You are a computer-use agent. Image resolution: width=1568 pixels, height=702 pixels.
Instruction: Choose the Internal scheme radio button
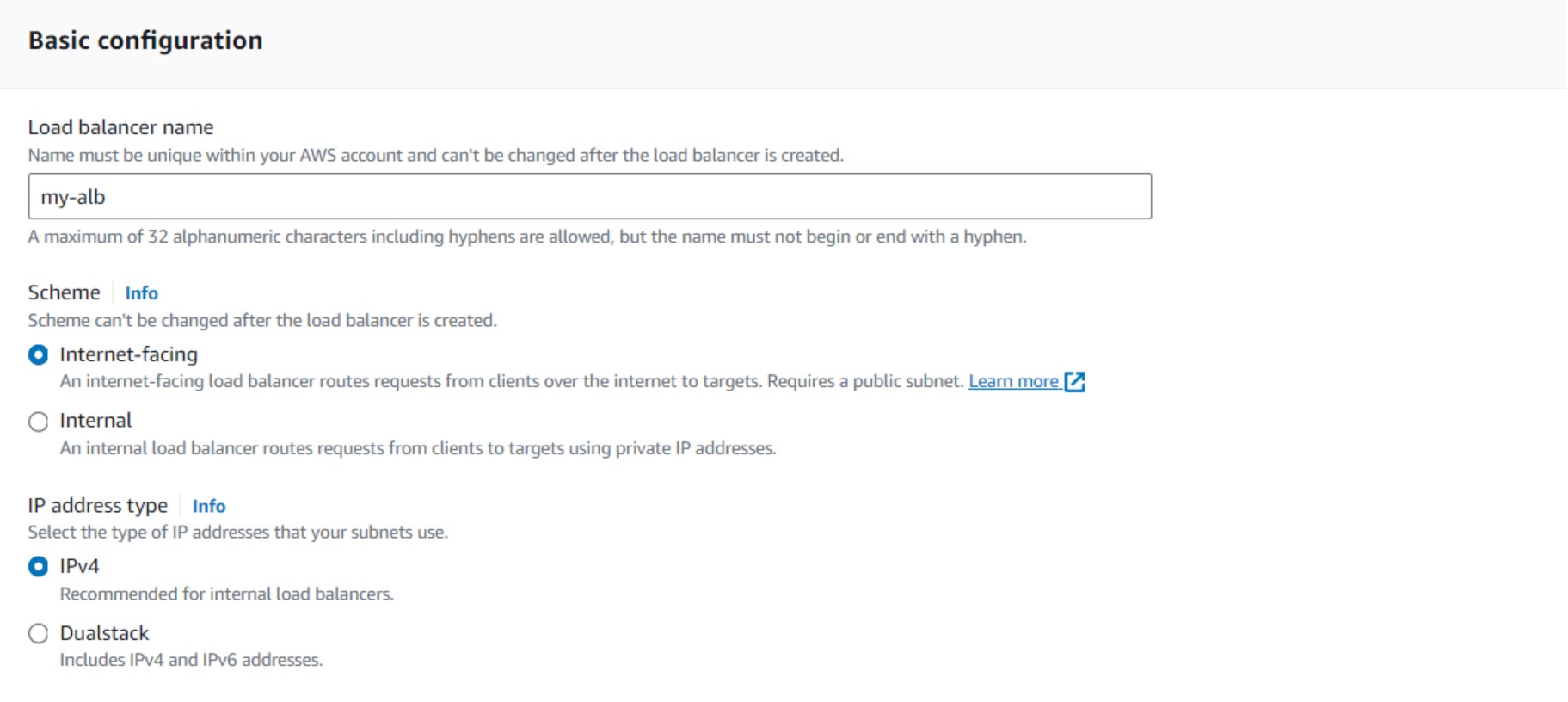tap(39, 422)
